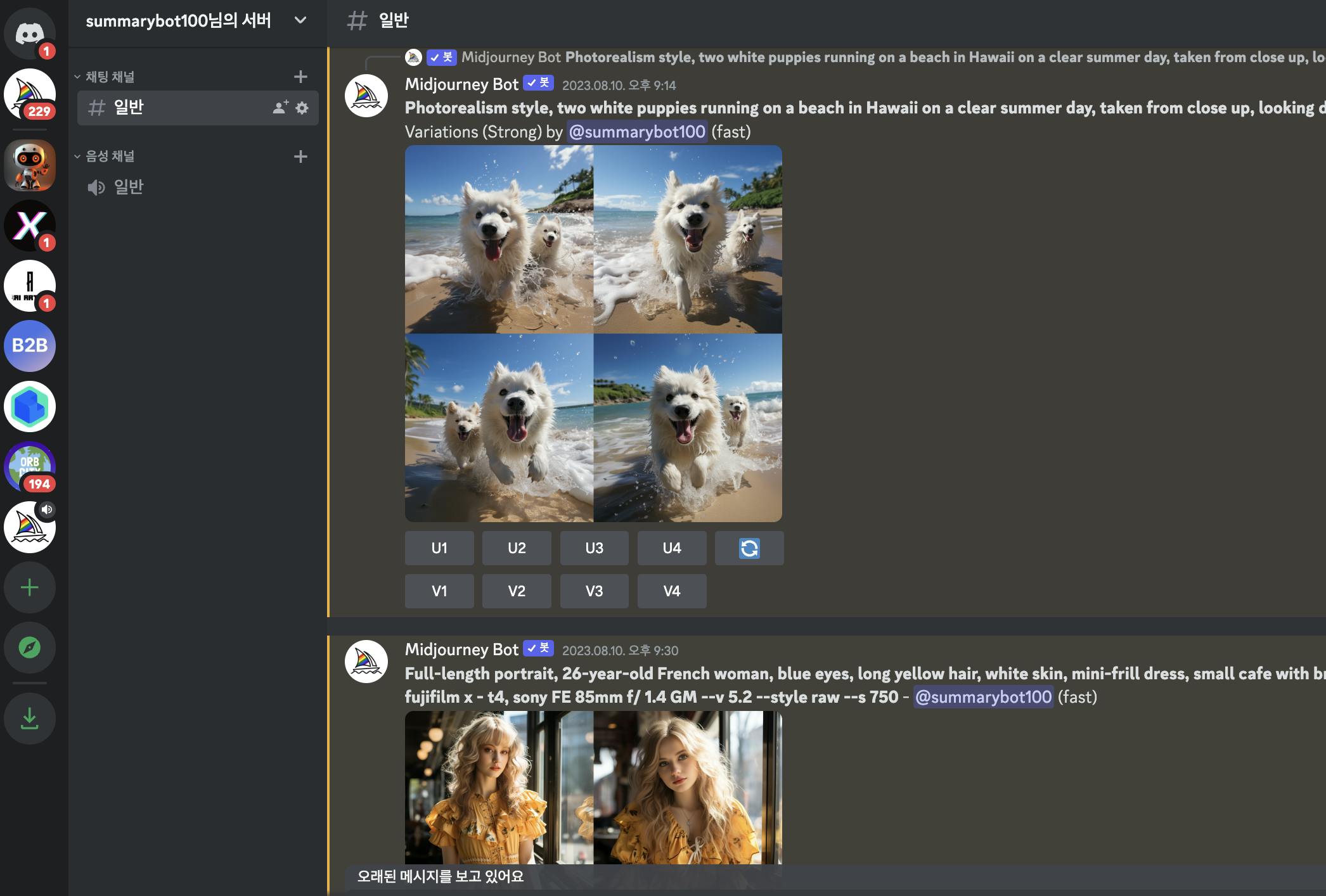Open settings gear for 일반 text channel
Image resolution: width=1326 pixels, height=896 pixels.
[x=302, y=108]
